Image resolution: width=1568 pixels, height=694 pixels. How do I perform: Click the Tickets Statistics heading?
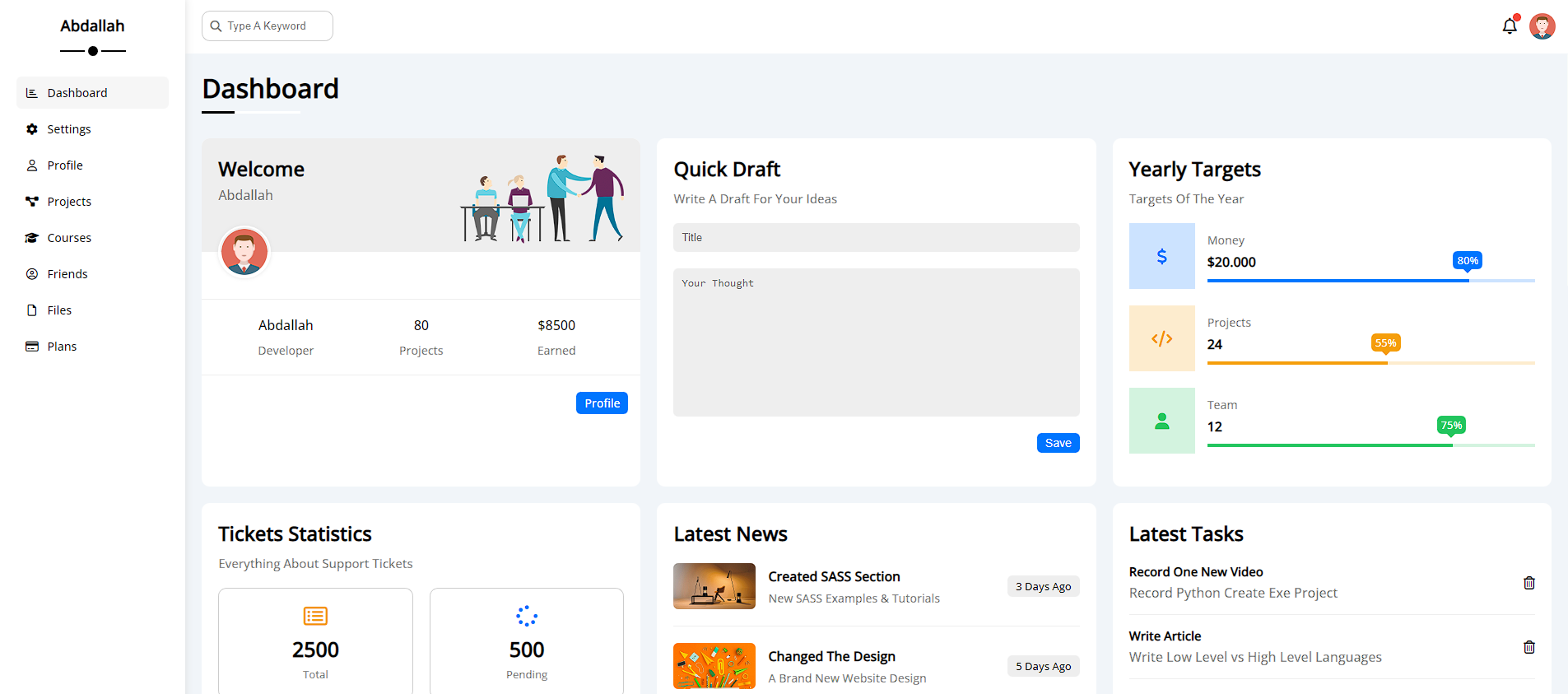pos(295,534)
